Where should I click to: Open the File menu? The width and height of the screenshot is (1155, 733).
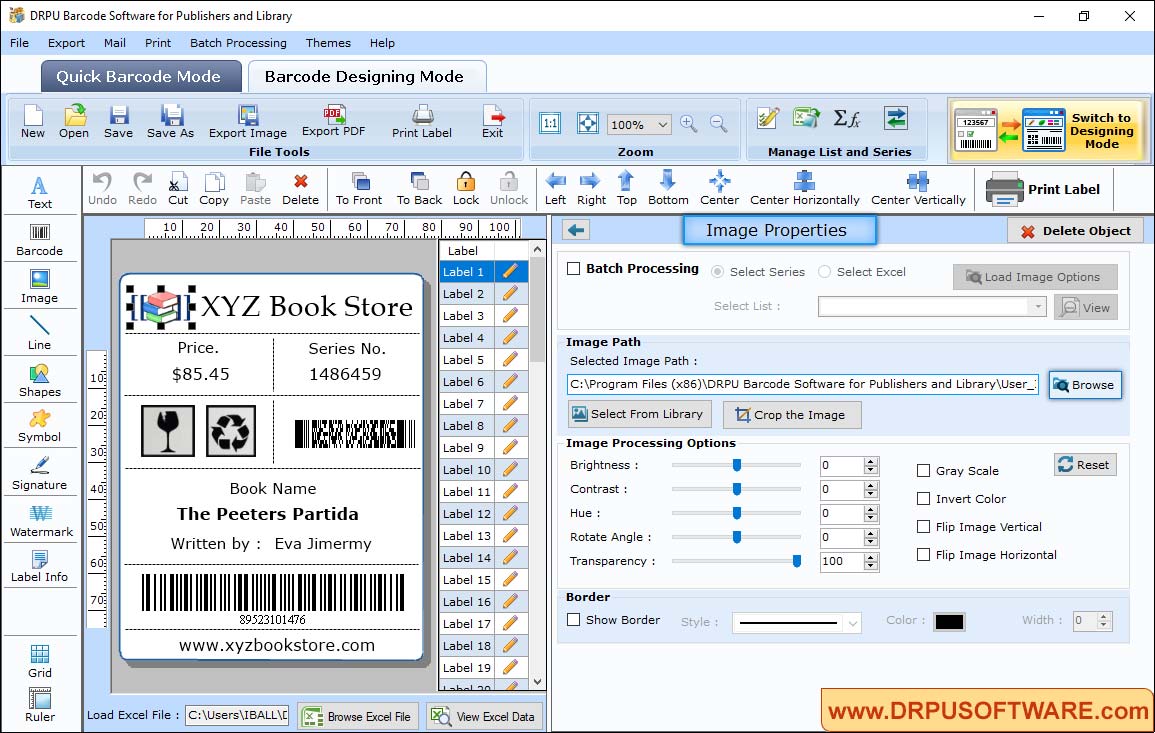20,43
